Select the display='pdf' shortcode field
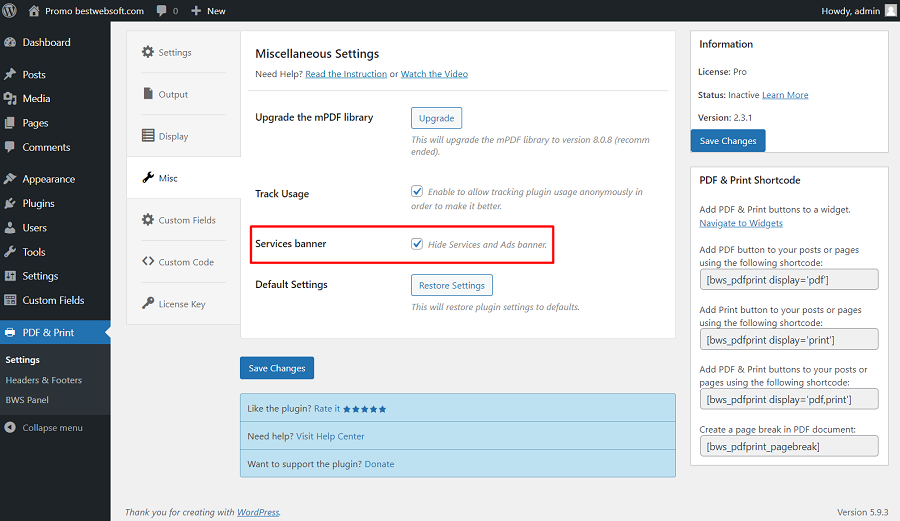Screen dimensions: 900x521 click(x=789, y=280)
